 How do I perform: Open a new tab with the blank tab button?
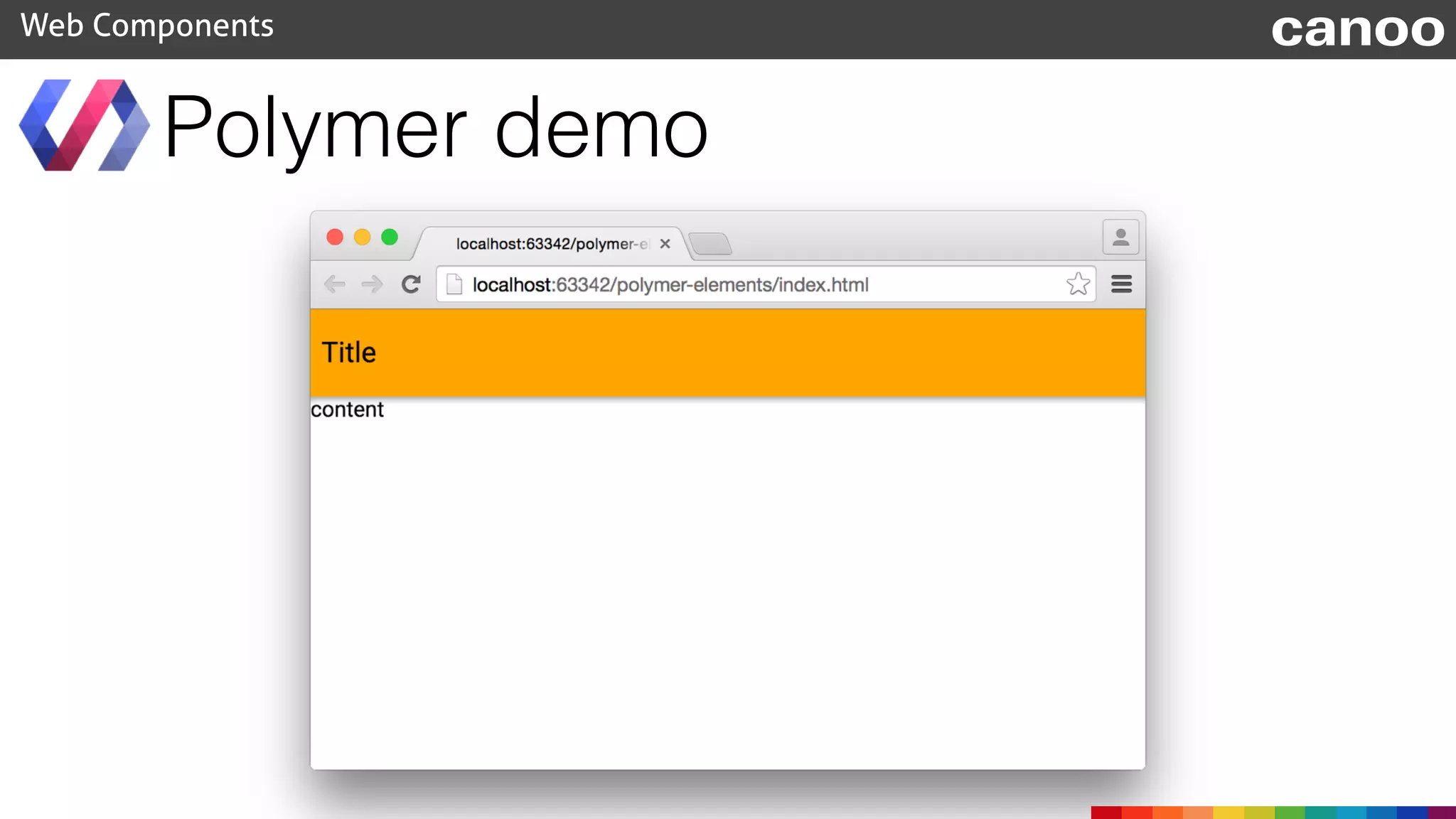click(x=710, y=244)
